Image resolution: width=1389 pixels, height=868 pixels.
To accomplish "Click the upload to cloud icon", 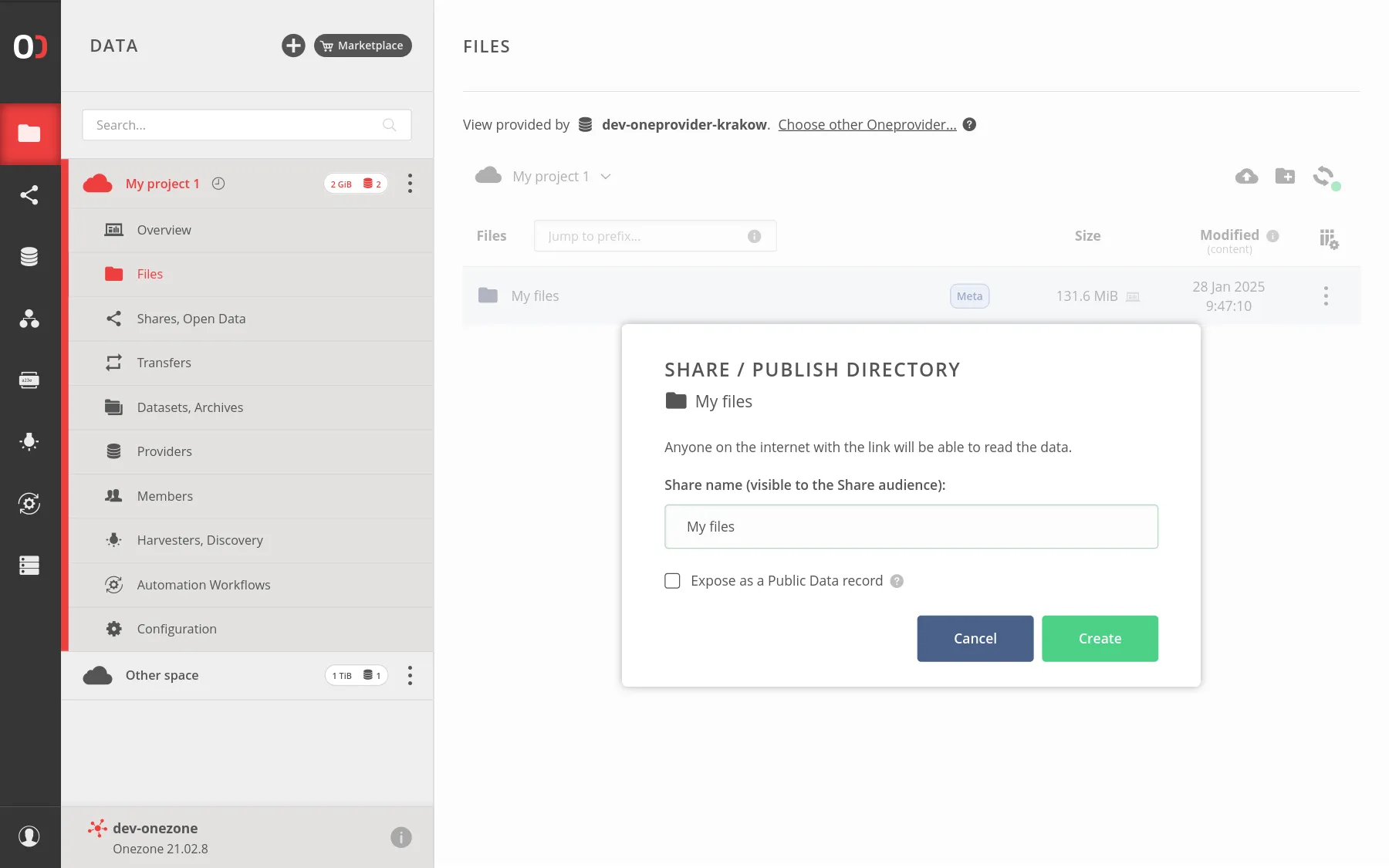I will pyautogui.click(x=1245, y=176).
